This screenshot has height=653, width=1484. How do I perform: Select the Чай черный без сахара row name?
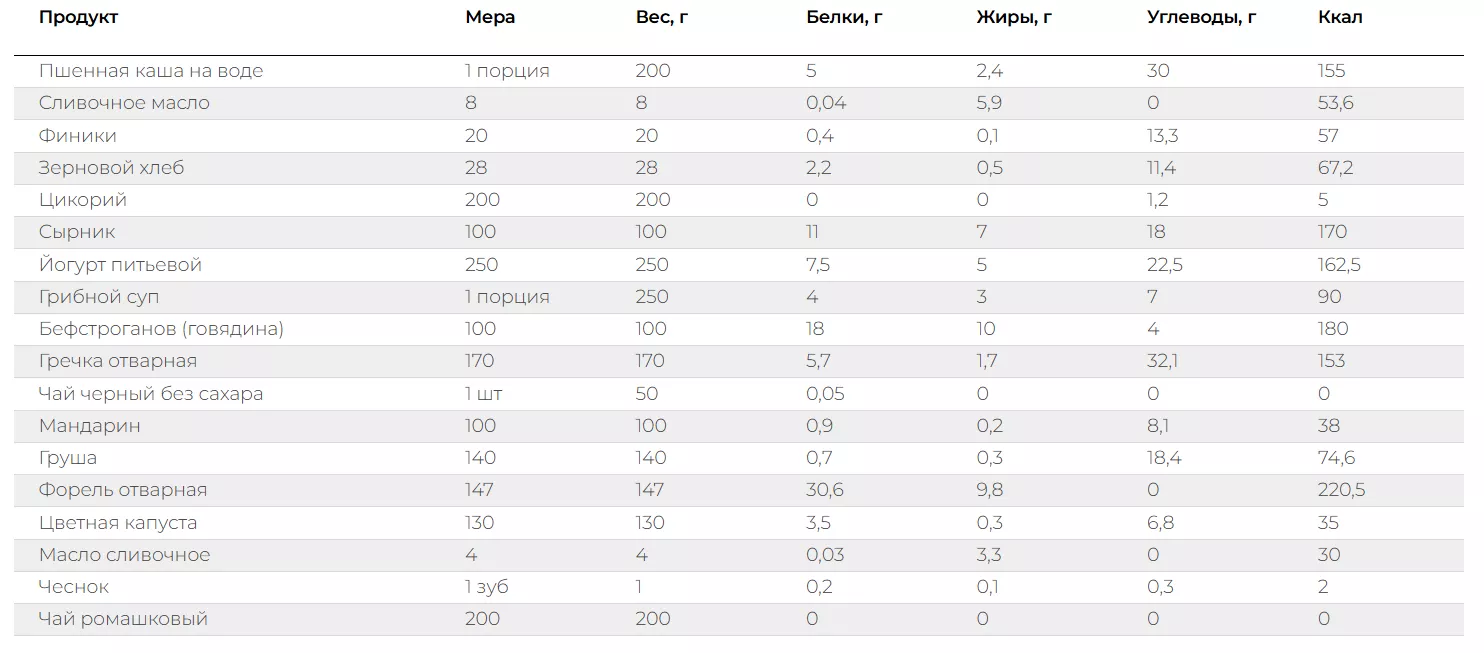(151, 394)
